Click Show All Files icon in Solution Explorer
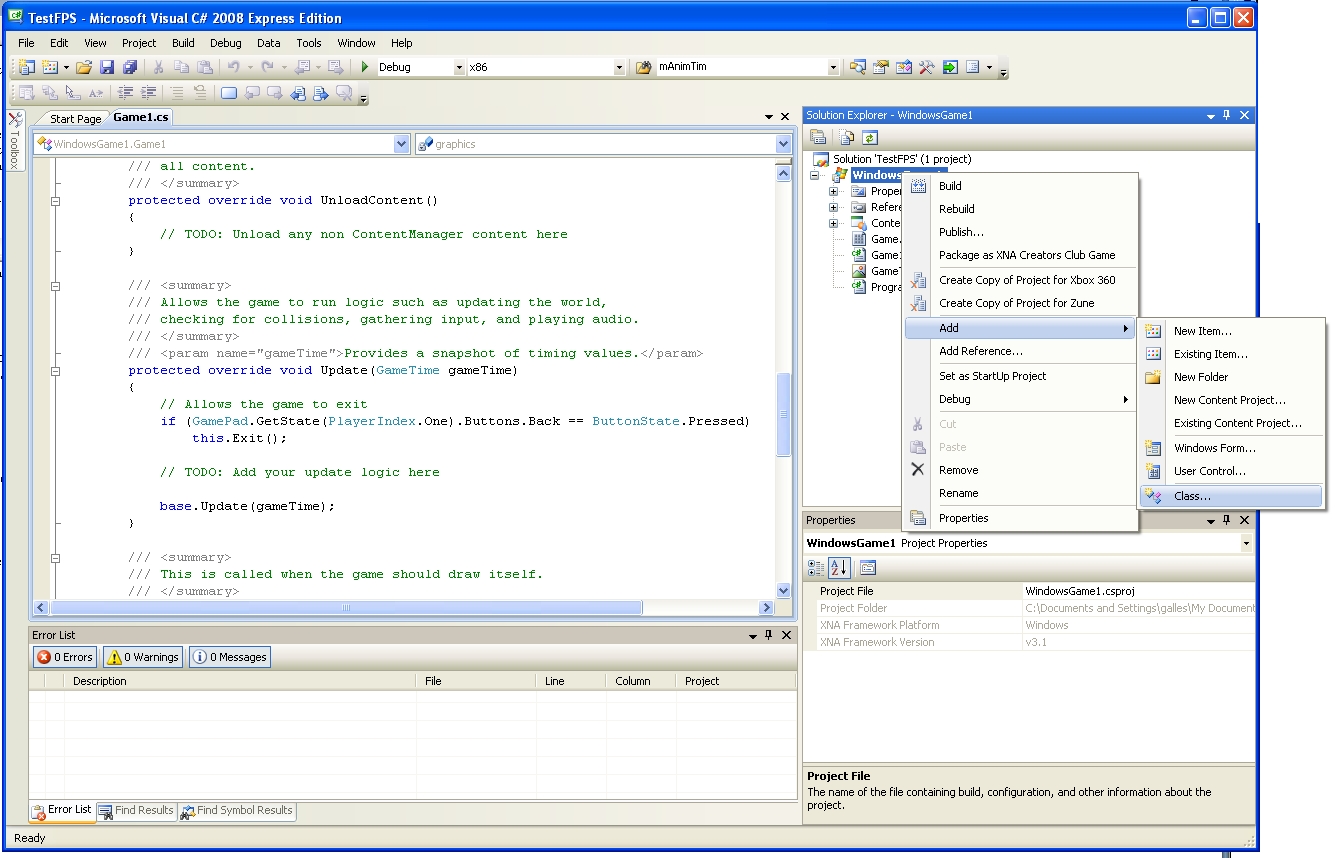The image size is (1338, 858). (847, 138)
